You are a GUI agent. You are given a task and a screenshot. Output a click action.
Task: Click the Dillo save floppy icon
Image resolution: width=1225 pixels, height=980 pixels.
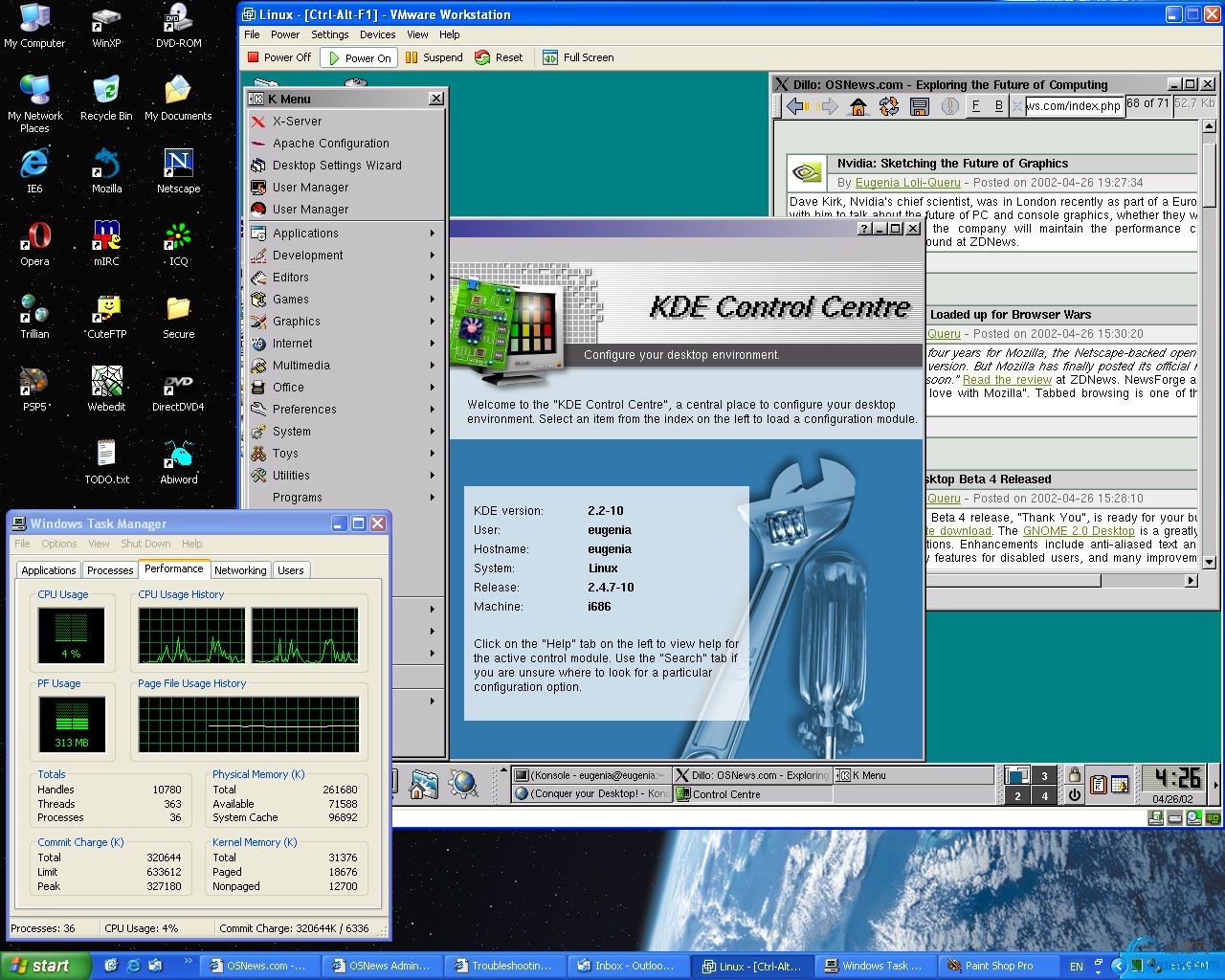[x=919, y=106]
